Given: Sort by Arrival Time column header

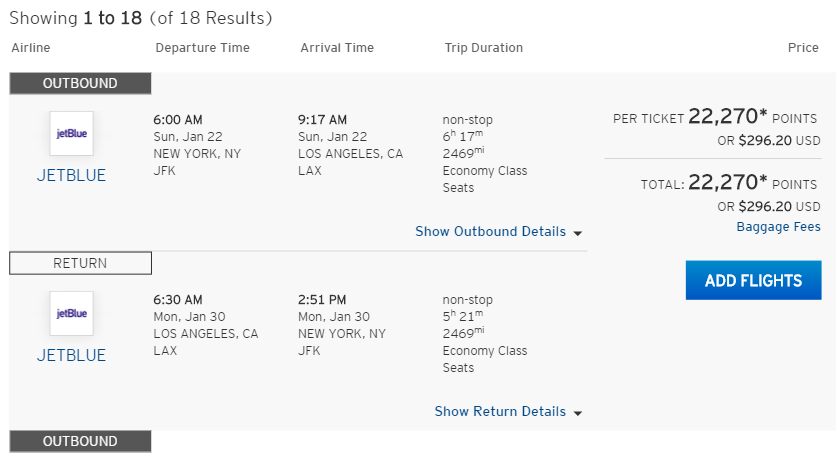Looking at the screenshot, I should [x=337, y=48].
